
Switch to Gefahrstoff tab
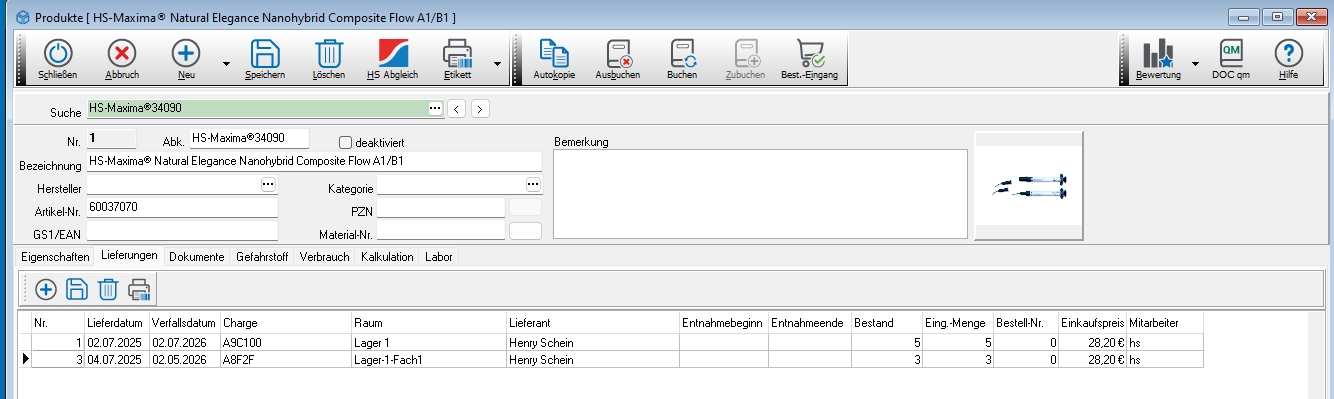263,257
